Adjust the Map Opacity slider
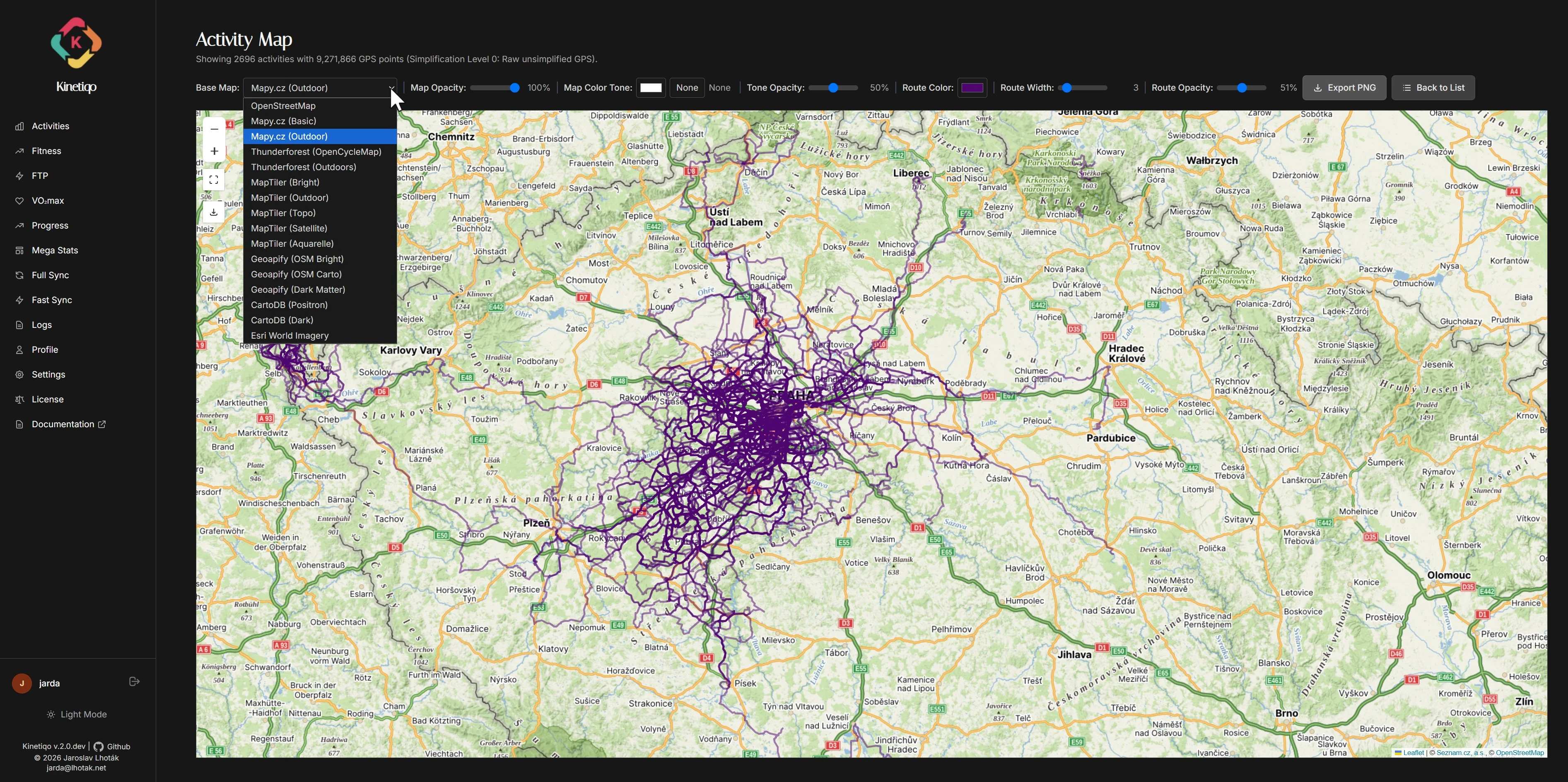Viewport: 1568px width, 782px height. tap(495, 88)
